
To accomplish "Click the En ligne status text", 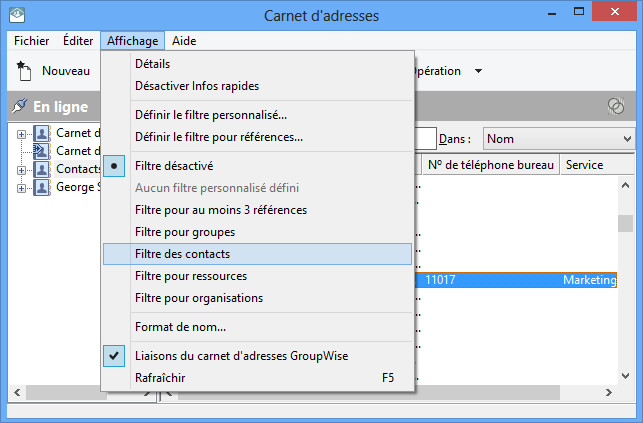I will coord(61,107).
